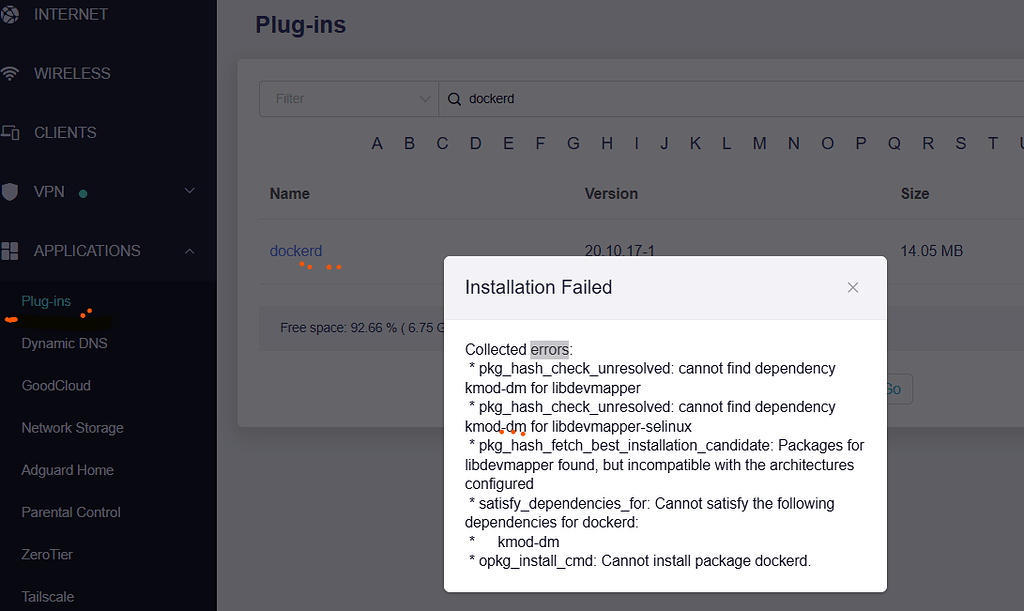This screenshot has height=611, width=1024.
Task: Select Network Storage in sidebar
Action: [72, 428]
